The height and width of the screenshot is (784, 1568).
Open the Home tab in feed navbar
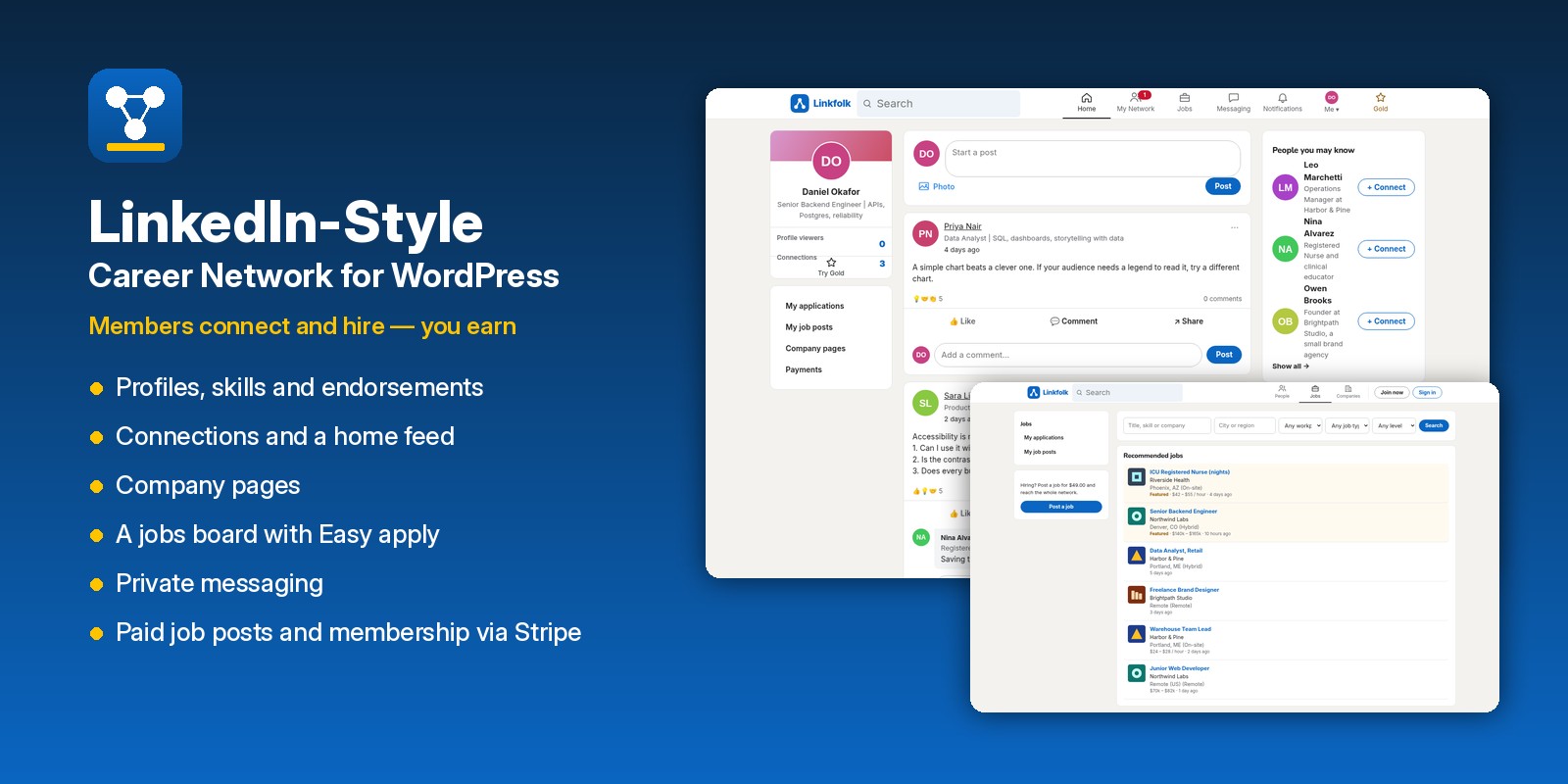coord(1086,102)
